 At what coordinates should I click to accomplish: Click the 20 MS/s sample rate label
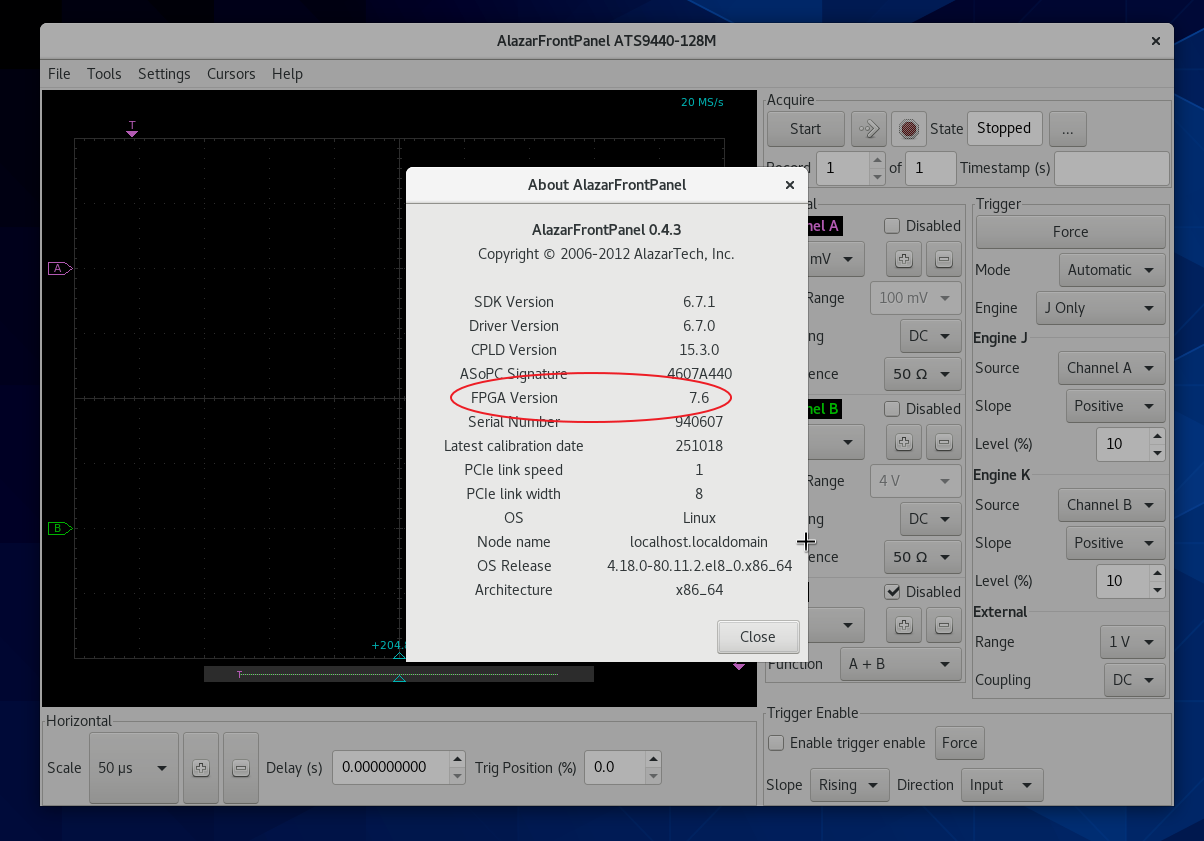coord(702,102)
